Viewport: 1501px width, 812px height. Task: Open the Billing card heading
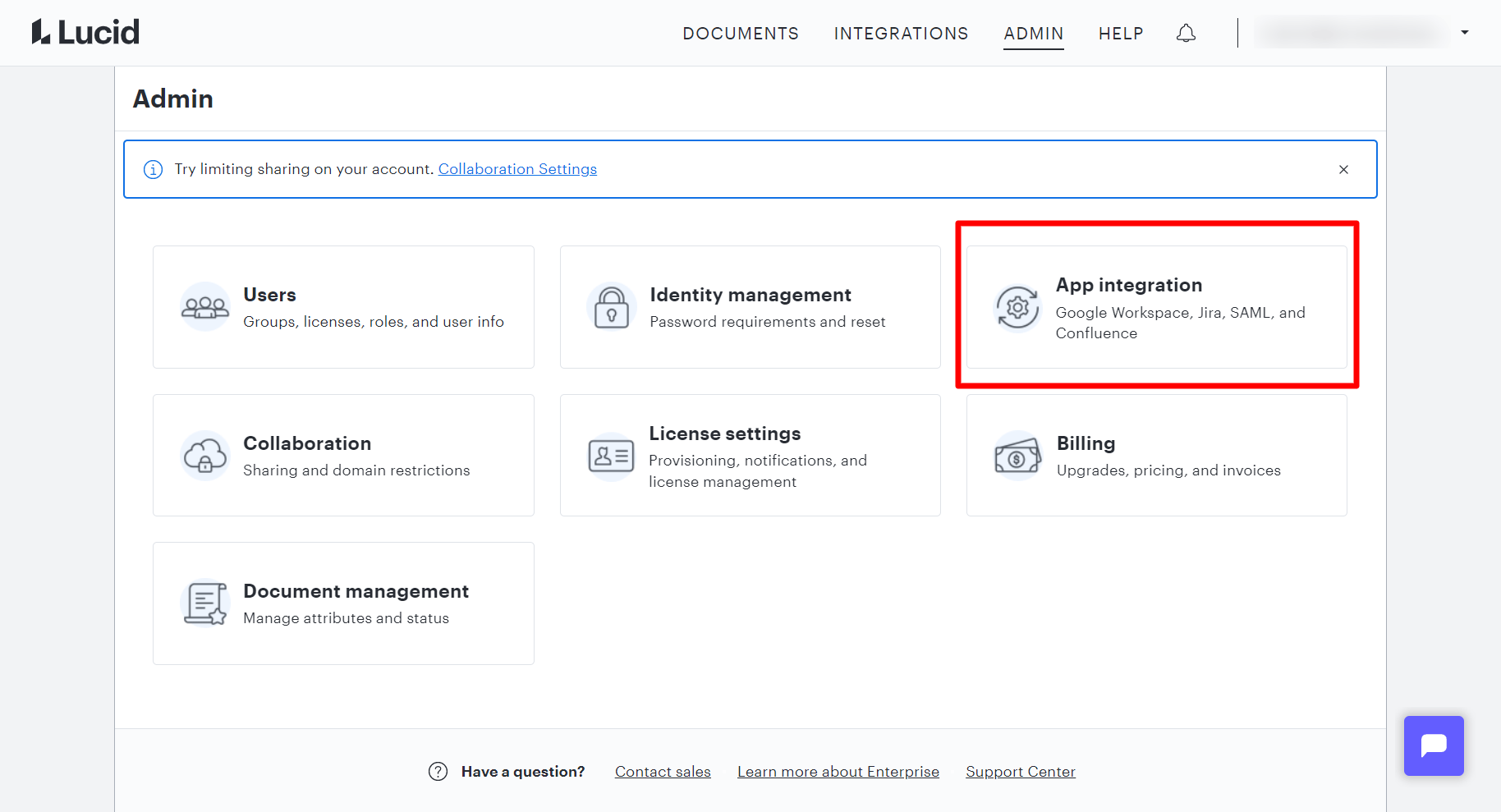[1086, 443]
